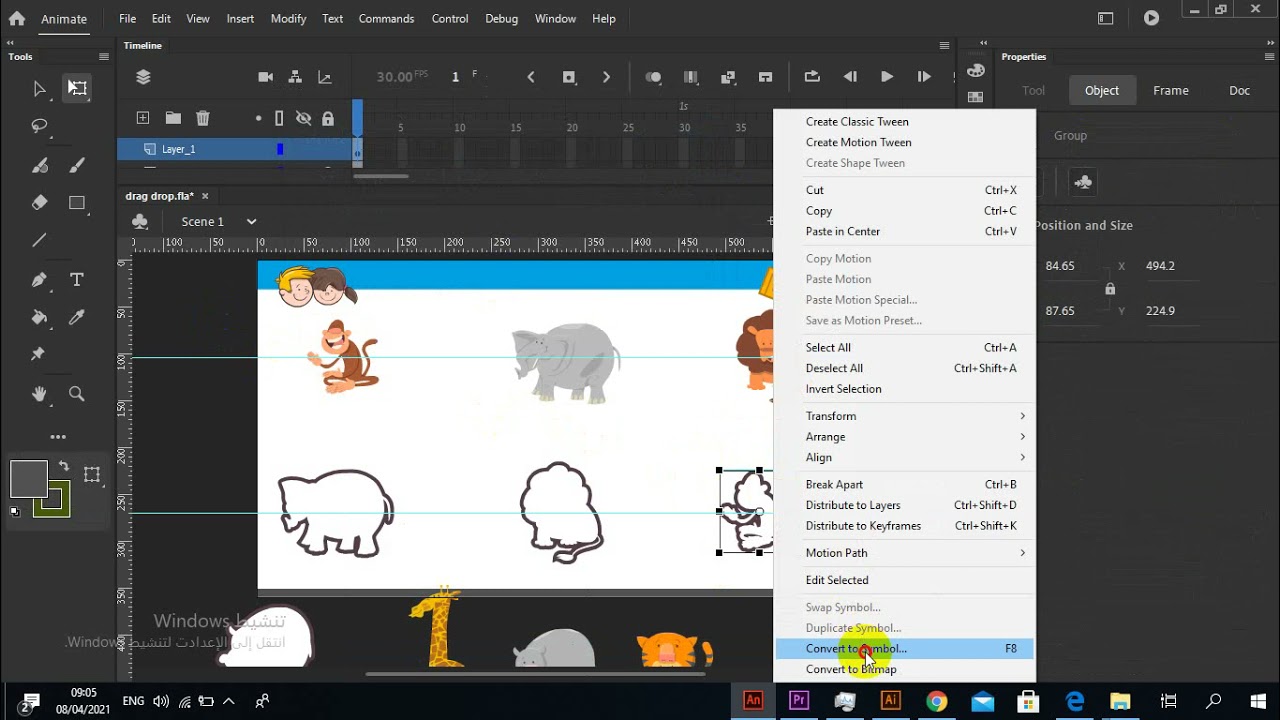1280x720 pixels.
Task: Select the Layer_1 layer row
Action: 234,149
